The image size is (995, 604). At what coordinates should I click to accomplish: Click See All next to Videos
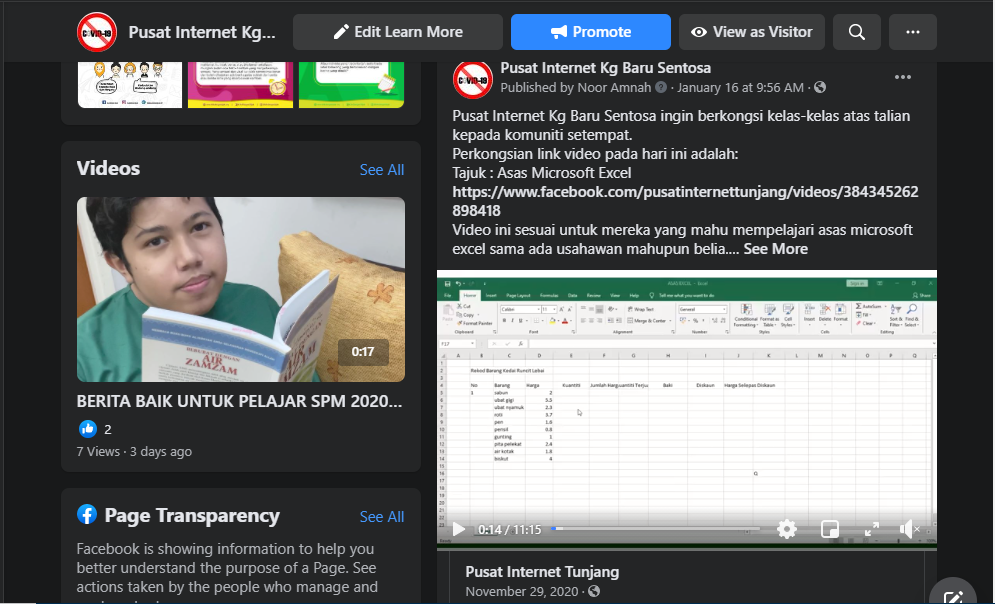point(382,170)
